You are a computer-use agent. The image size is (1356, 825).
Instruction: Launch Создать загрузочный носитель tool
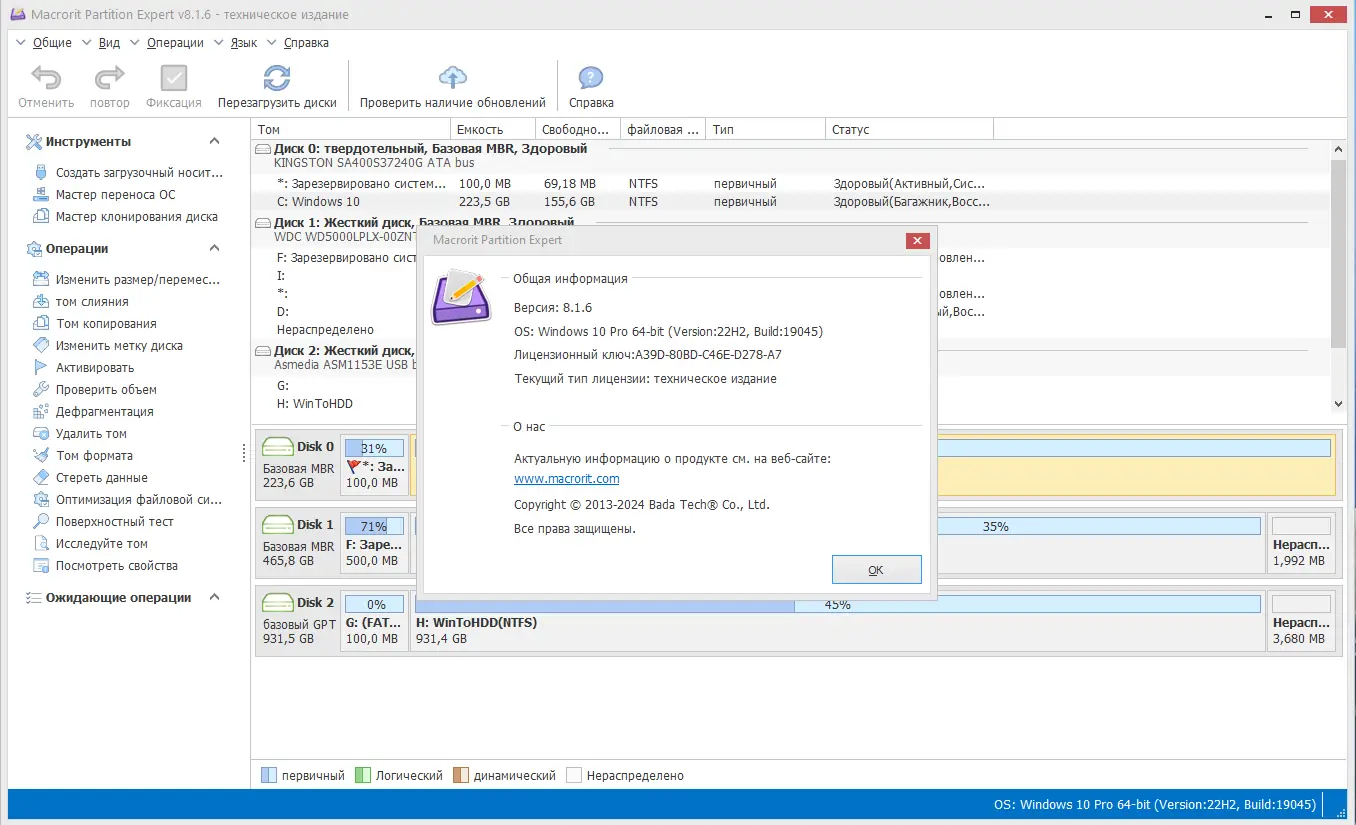(127, 173)
